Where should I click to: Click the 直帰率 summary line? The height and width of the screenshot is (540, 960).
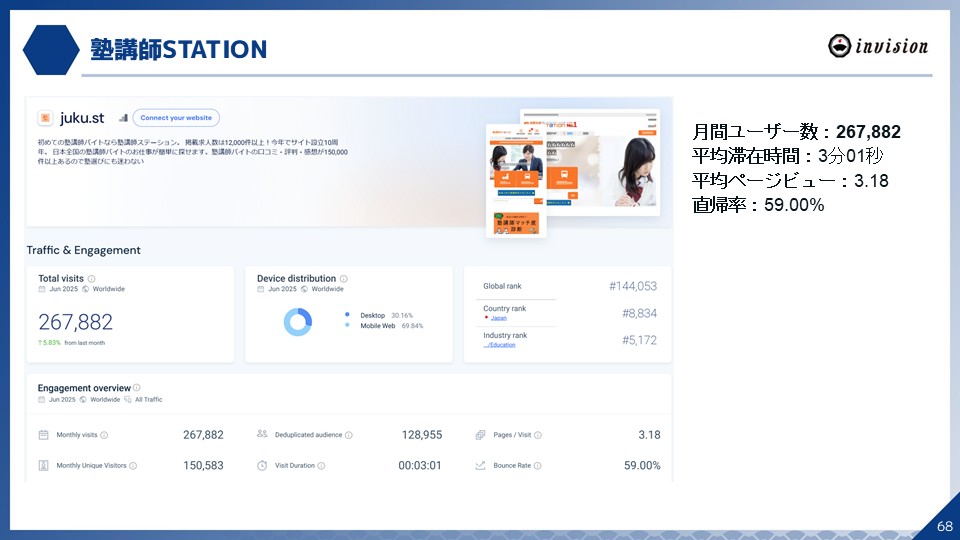758,204
